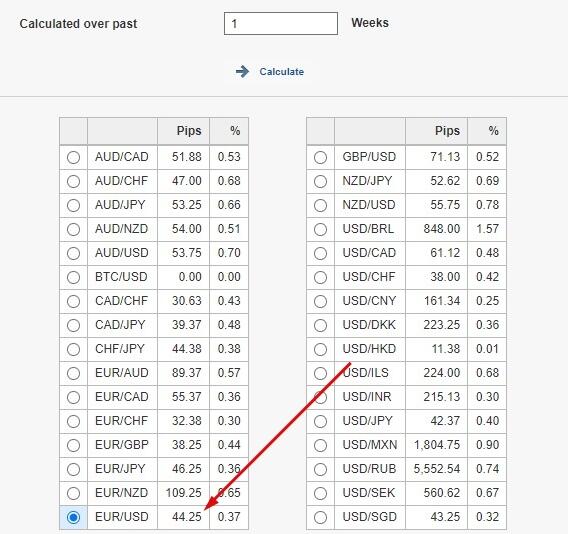Click the % header in left table
The width and height of the screenshot is (568, 534).
coord(235,131)
